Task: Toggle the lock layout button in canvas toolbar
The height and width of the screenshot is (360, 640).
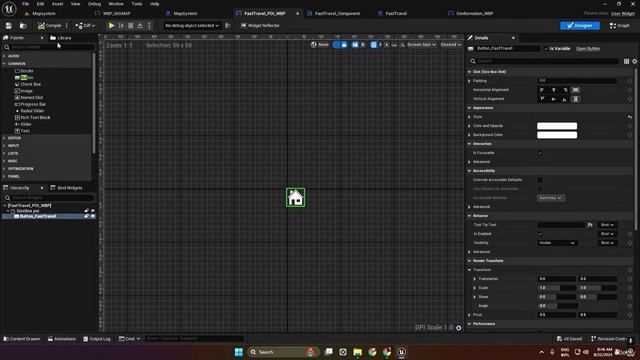Action: click(x=344, y=45)
